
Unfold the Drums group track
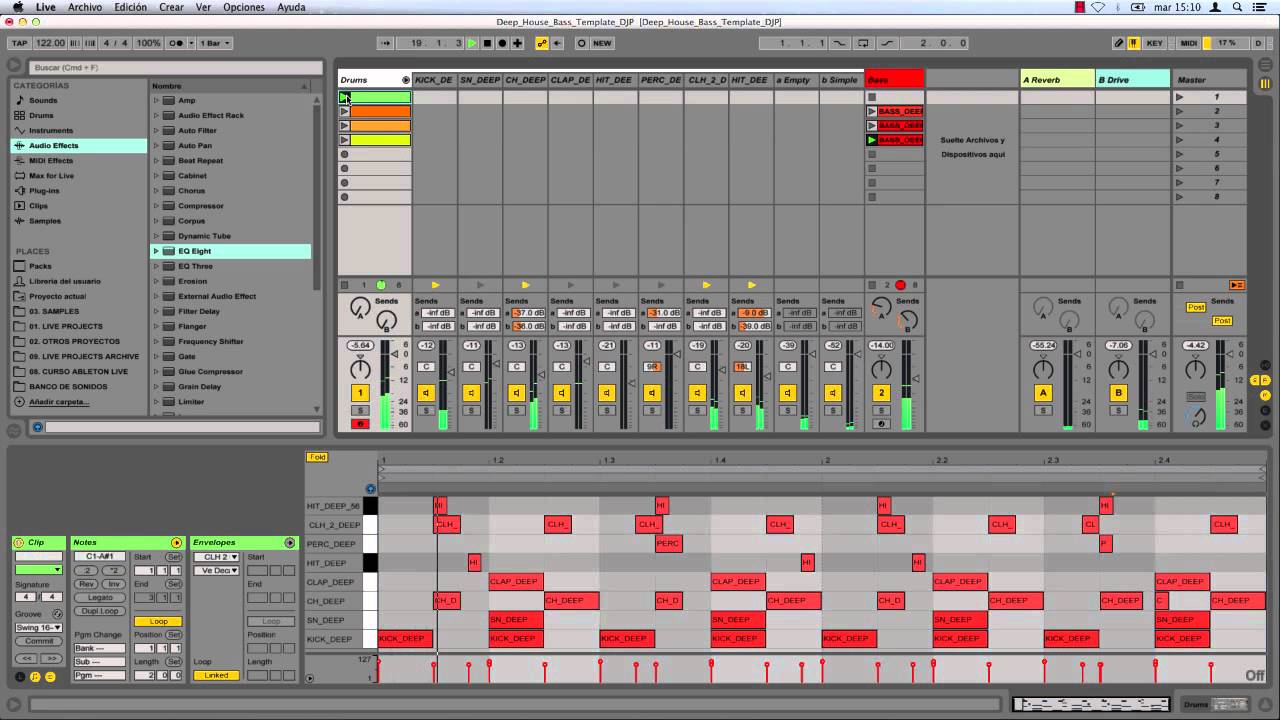(406, 79)
